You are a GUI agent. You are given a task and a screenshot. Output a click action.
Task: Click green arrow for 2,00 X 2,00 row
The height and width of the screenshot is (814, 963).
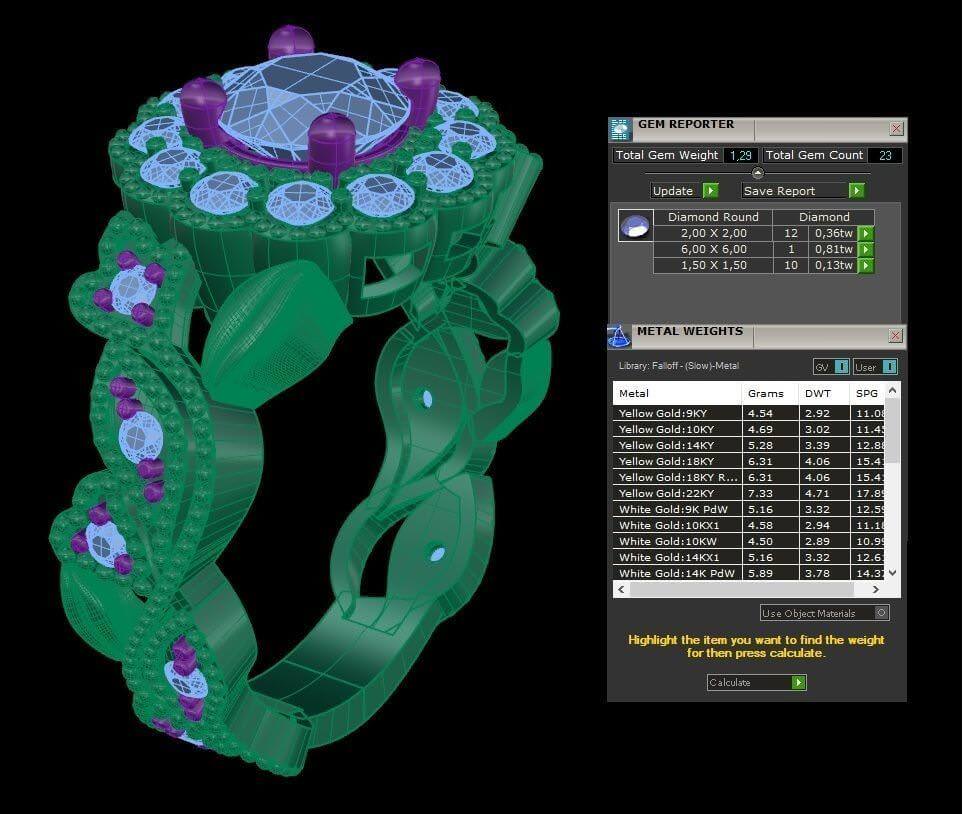[866, 234]
